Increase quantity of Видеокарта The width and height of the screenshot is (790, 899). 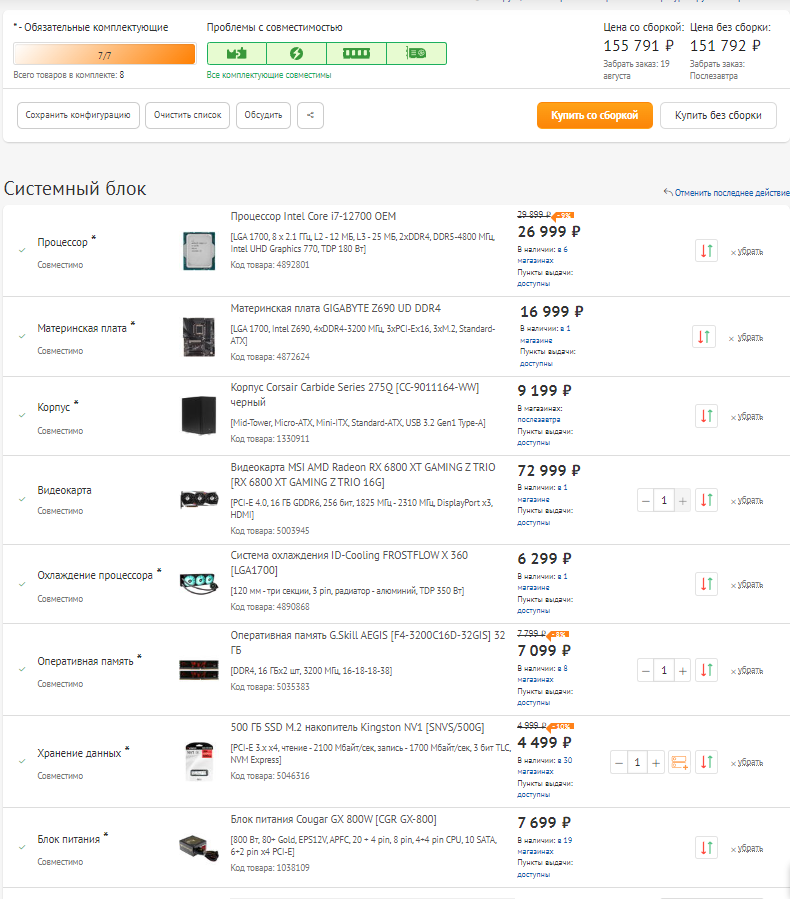[682, 501]
